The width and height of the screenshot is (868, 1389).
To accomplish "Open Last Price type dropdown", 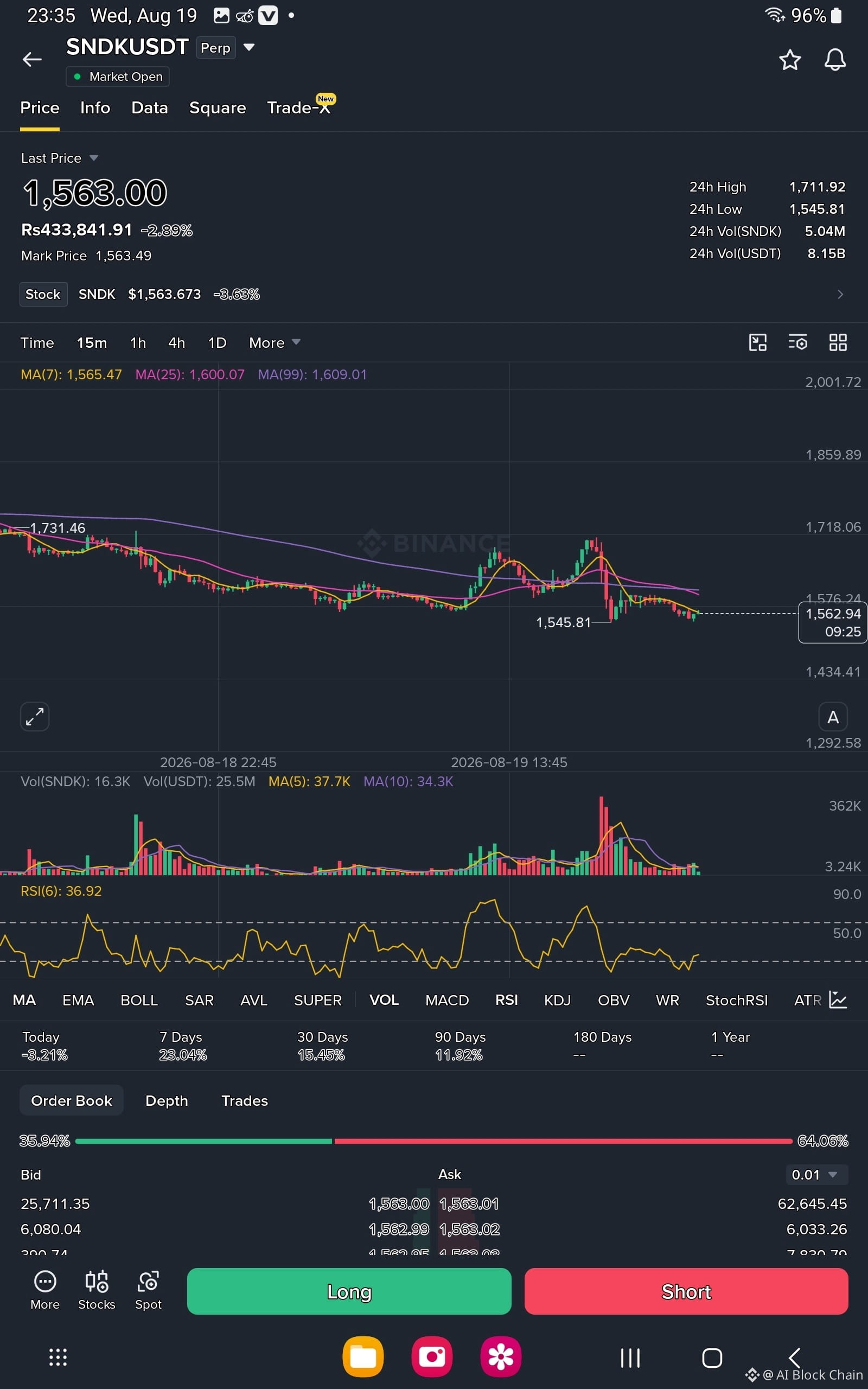I will 60,158.
